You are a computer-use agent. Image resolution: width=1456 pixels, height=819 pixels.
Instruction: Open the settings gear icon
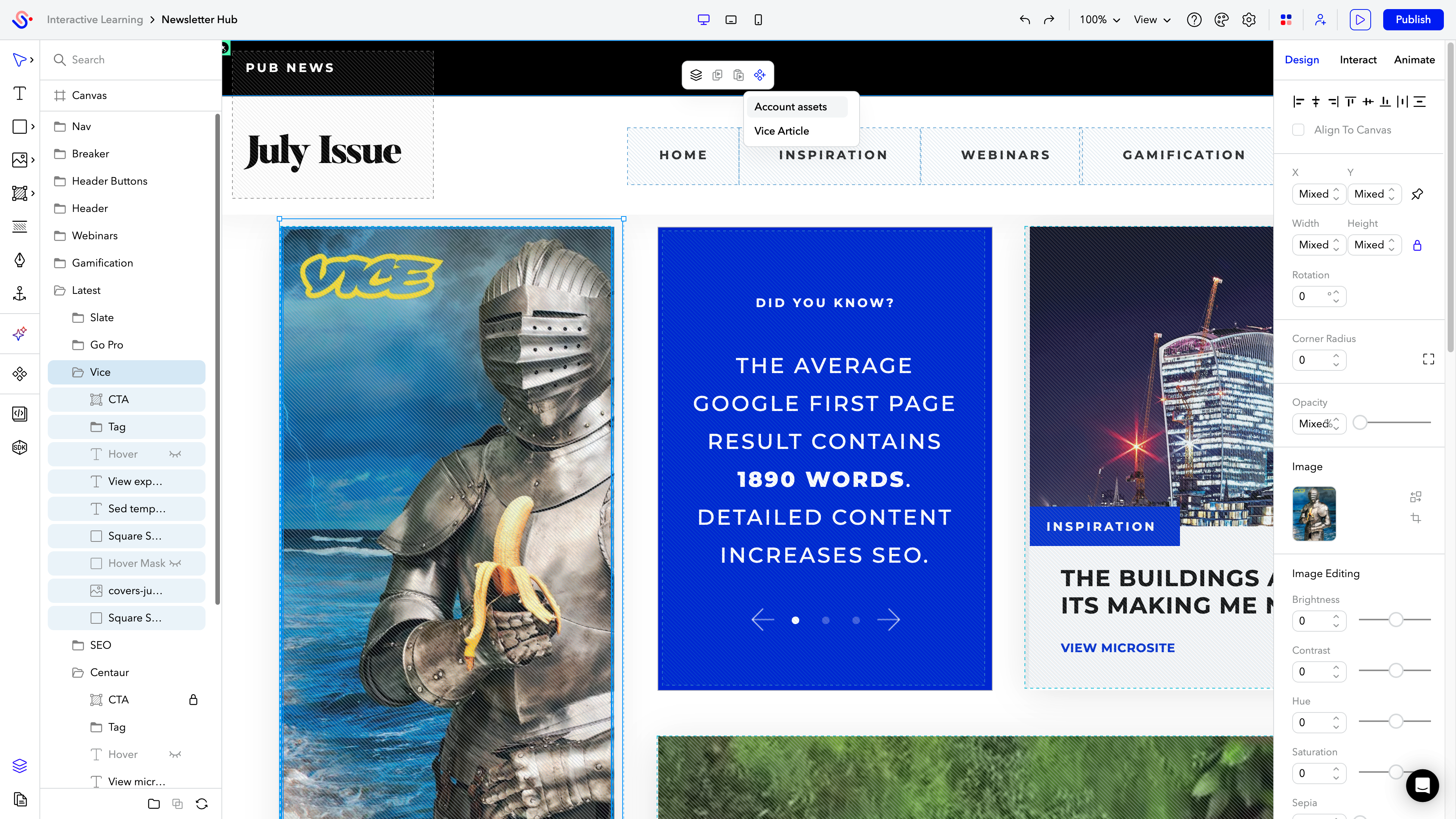click(x=1249, y=20)
